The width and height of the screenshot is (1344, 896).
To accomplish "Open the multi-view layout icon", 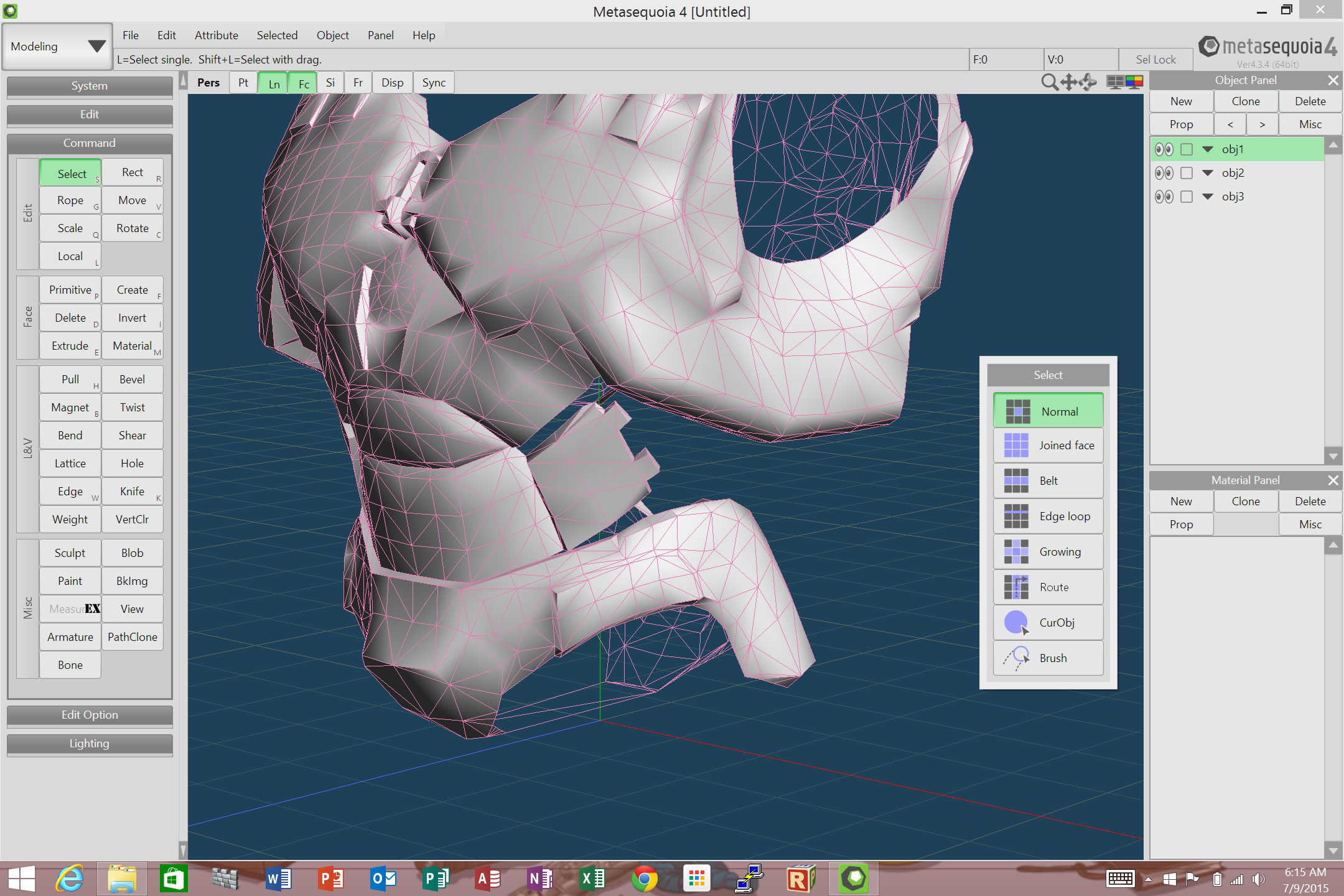I will click(x=1116, y=82).
